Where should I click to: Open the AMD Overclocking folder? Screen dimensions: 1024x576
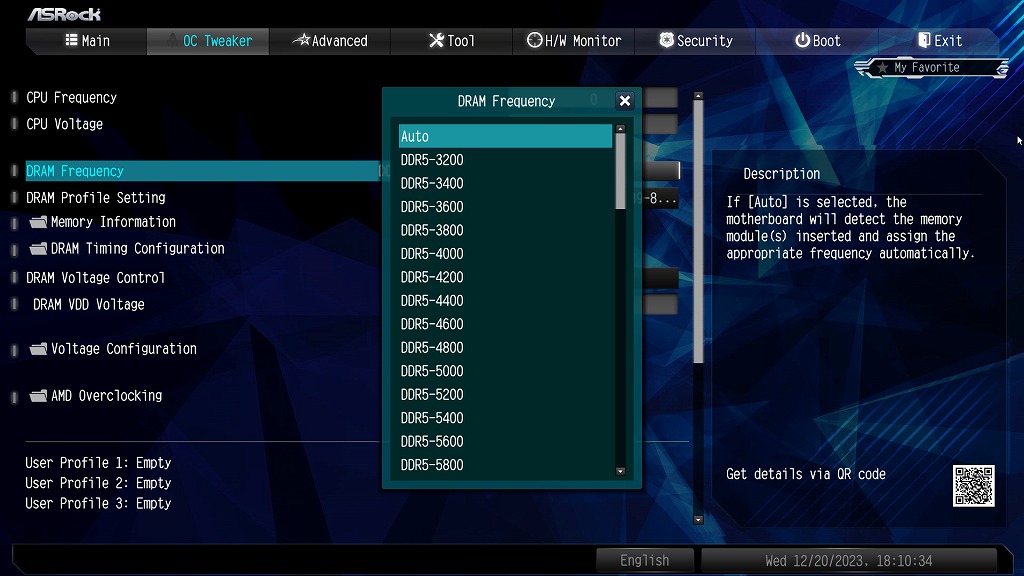[96, 396]
